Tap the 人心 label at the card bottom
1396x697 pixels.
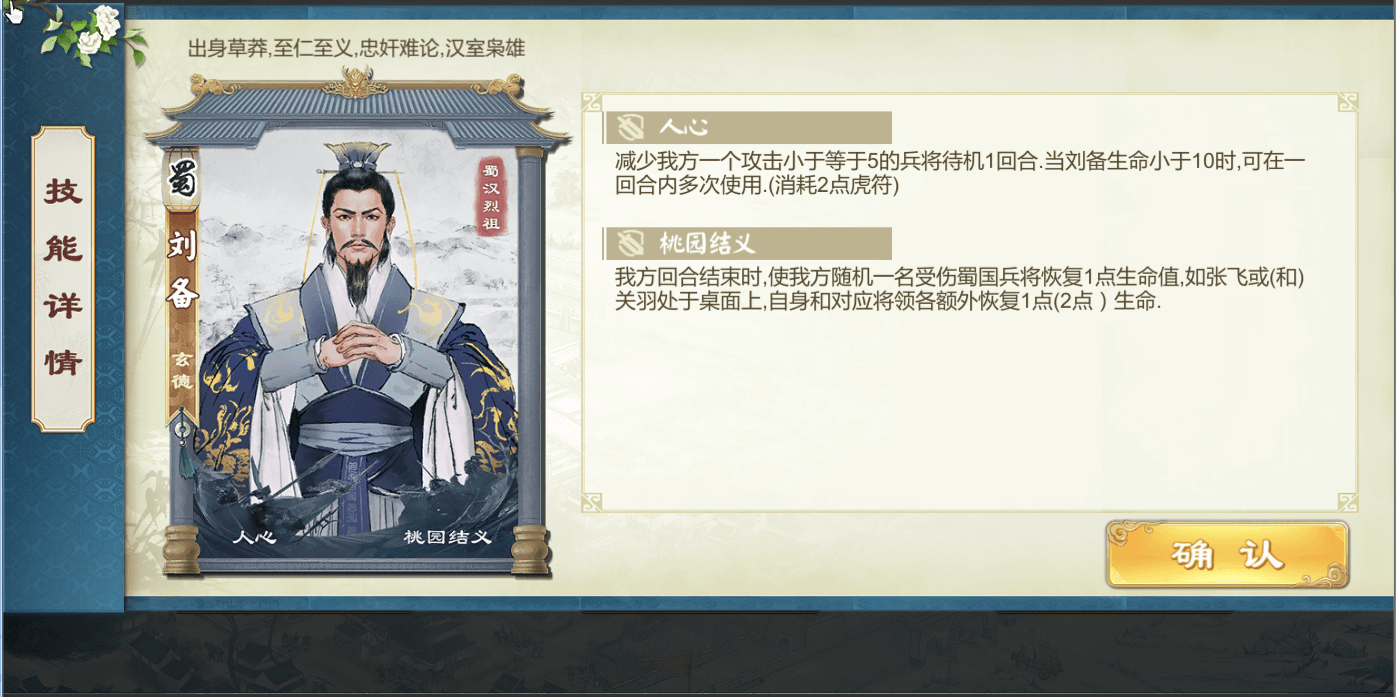pyautogui.click(x=253, y=537)
